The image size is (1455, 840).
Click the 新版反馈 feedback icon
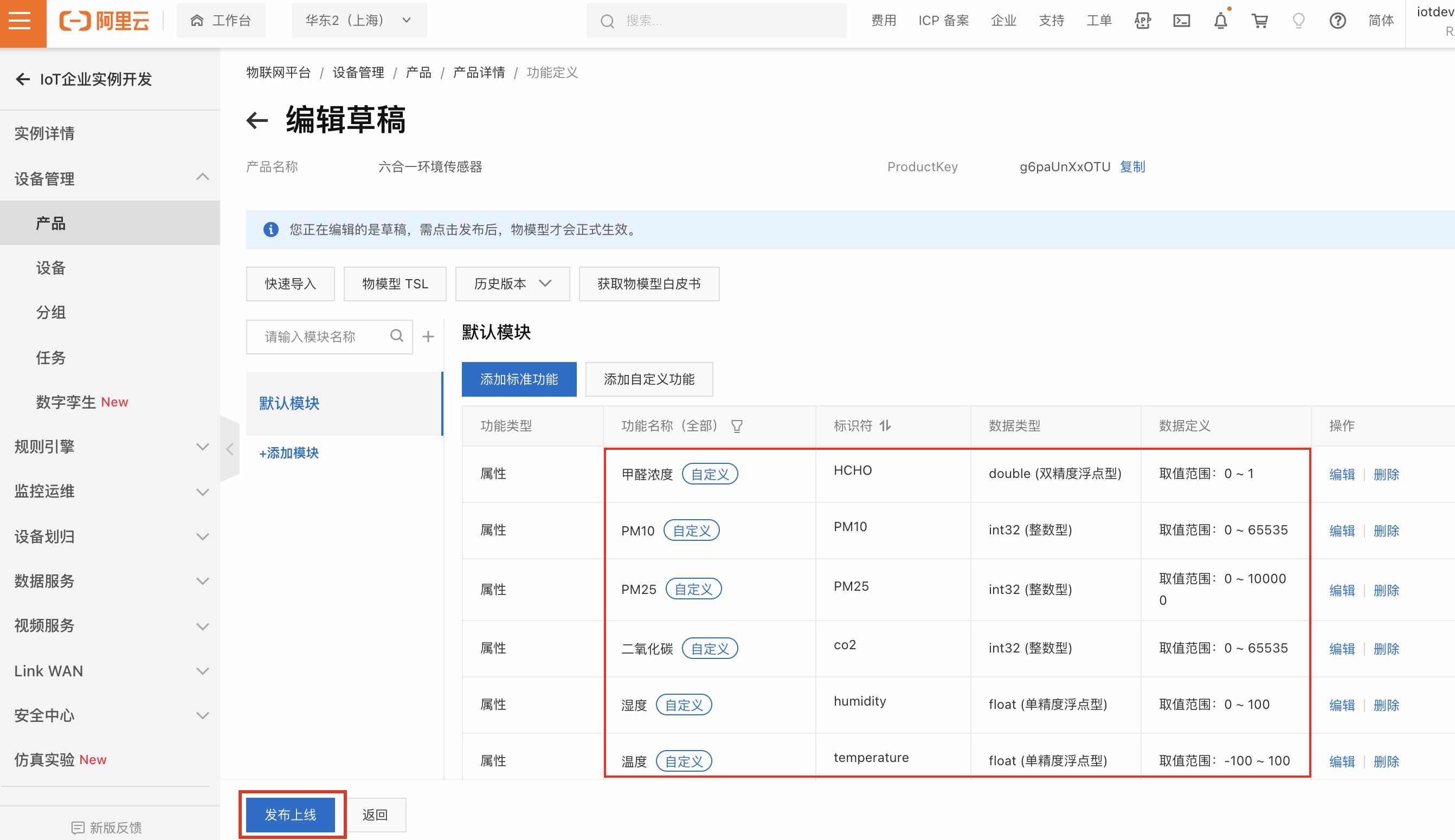click(x=79, y=828)
